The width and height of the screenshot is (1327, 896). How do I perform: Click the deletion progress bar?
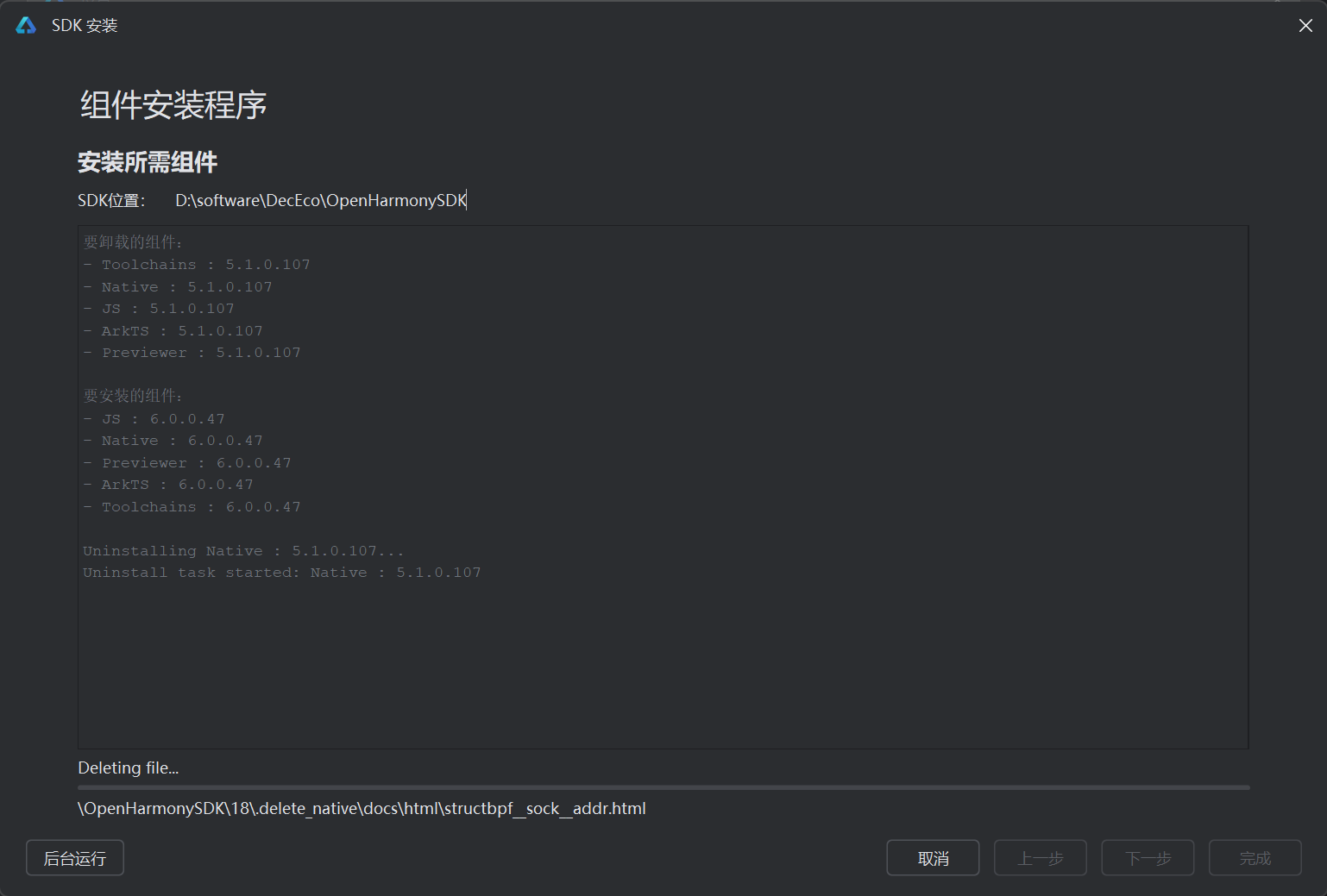pos(663,787)
